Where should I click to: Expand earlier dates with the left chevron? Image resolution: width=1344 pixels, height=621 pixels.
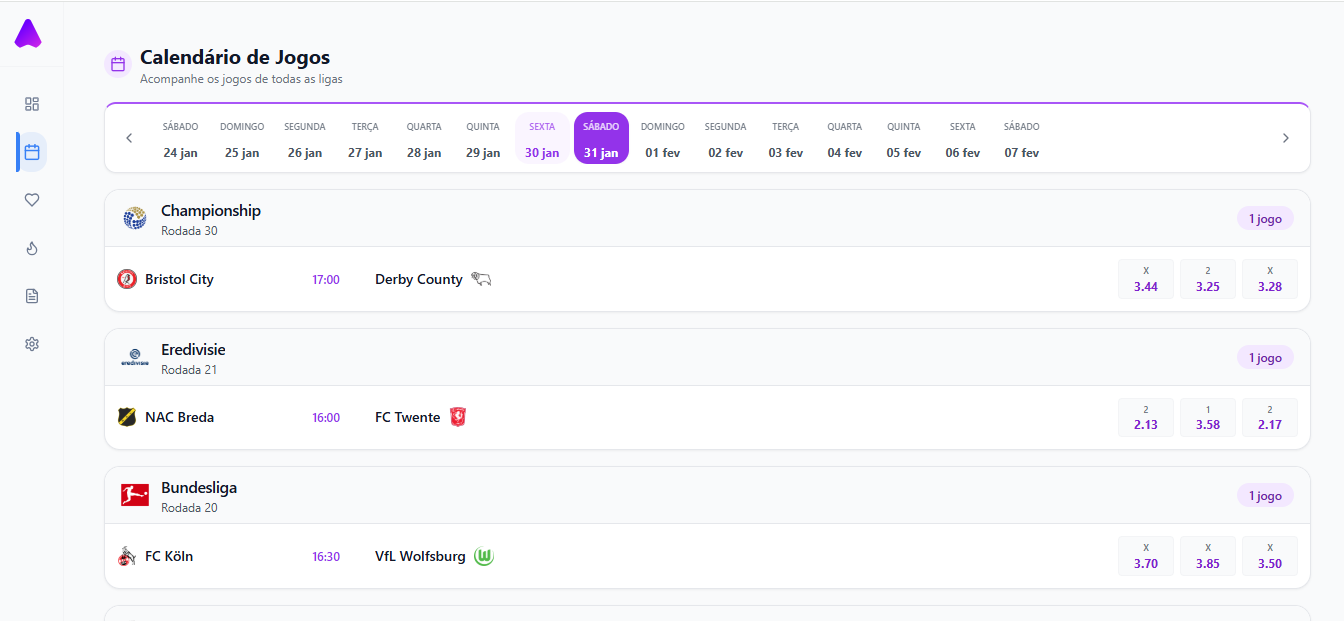click(x=129, y=137)
